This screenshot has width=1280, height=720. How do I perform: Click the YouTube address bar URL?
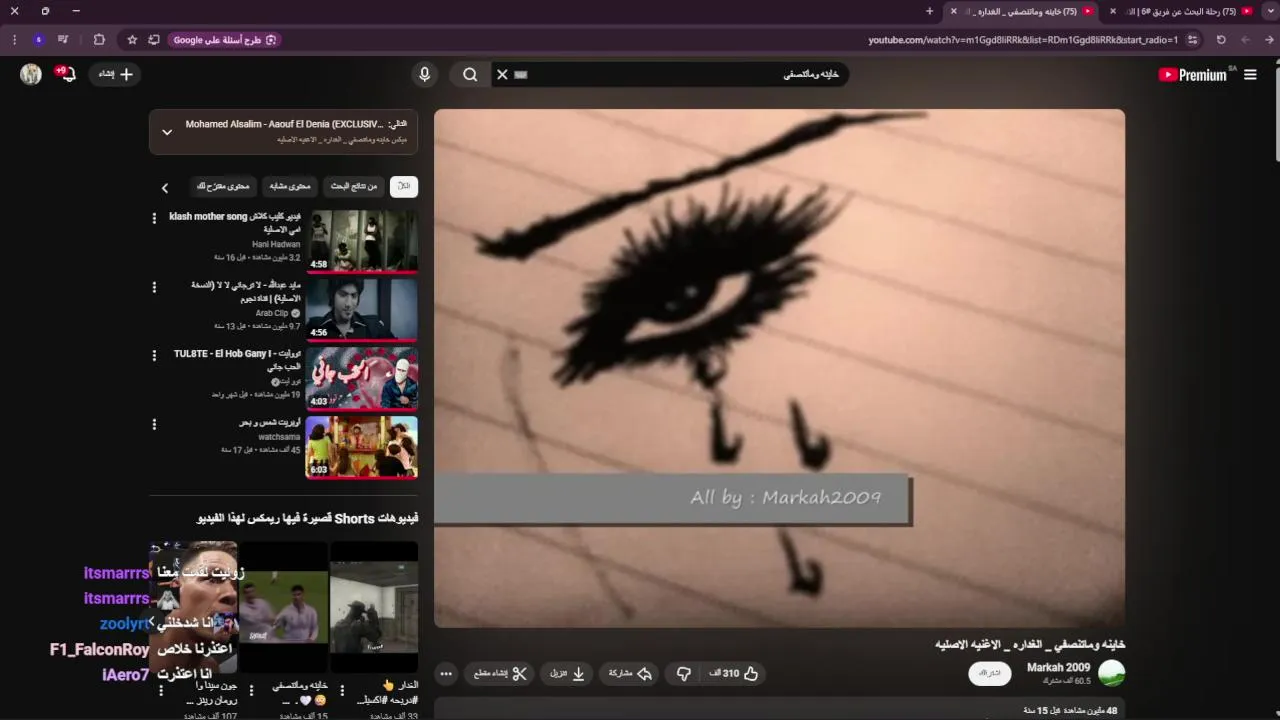coord(1023,39)
